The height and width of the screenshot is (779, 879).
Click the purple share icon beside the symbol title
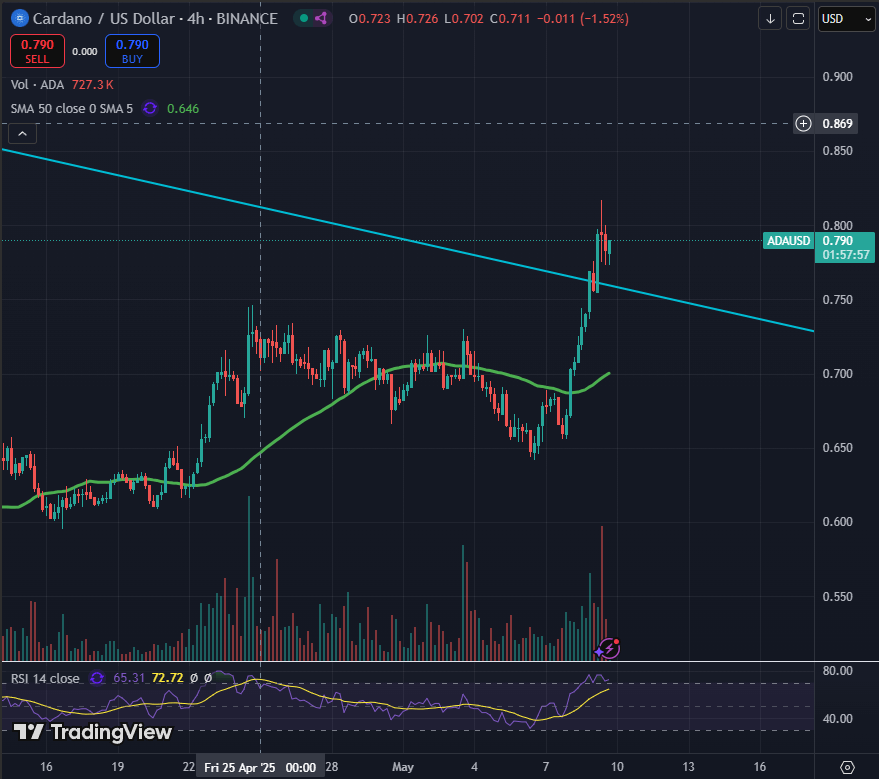pos(321,18)
